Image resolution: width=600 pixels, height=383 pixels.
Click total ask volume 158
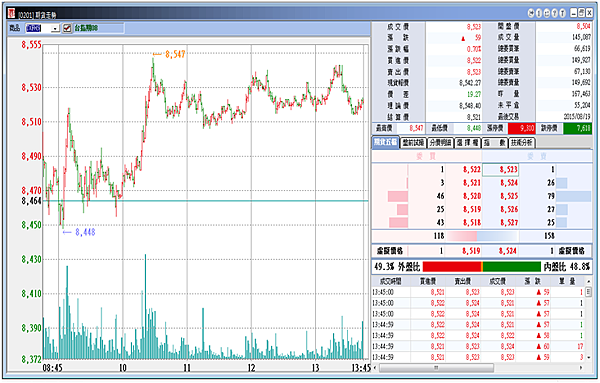(x=549, y=236)
